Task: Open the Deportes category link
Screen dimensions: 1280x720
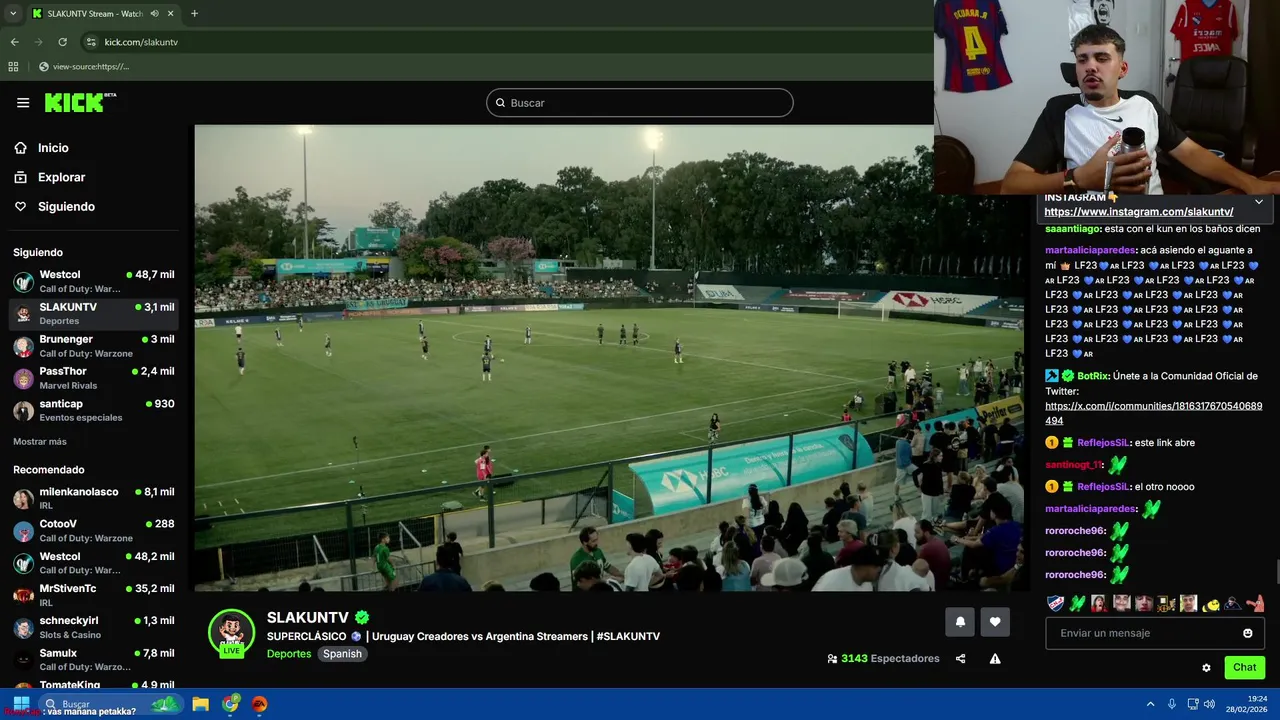Action: (289, 654)
